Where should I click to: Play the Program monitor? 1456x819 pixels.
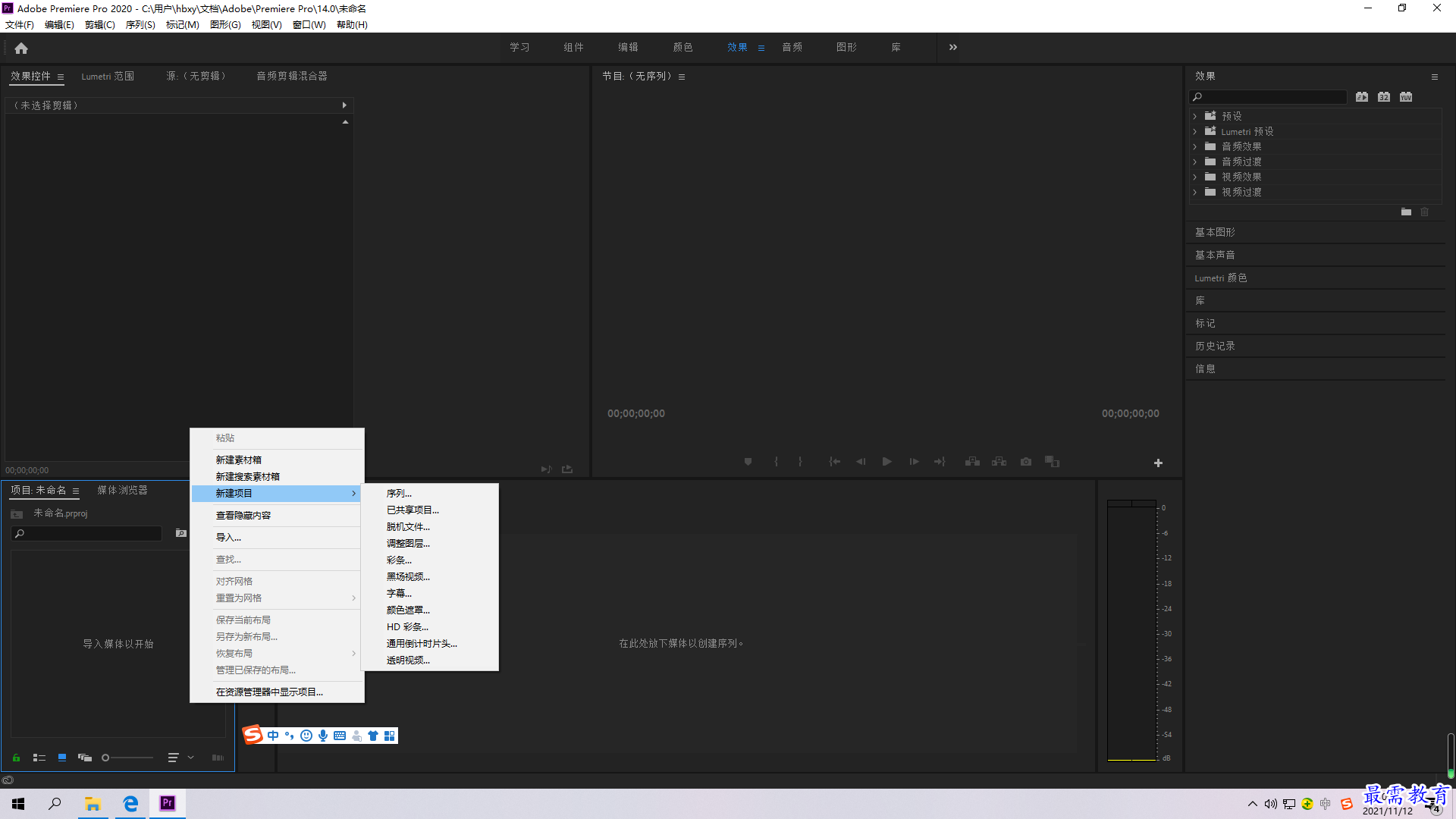(886, 462)
